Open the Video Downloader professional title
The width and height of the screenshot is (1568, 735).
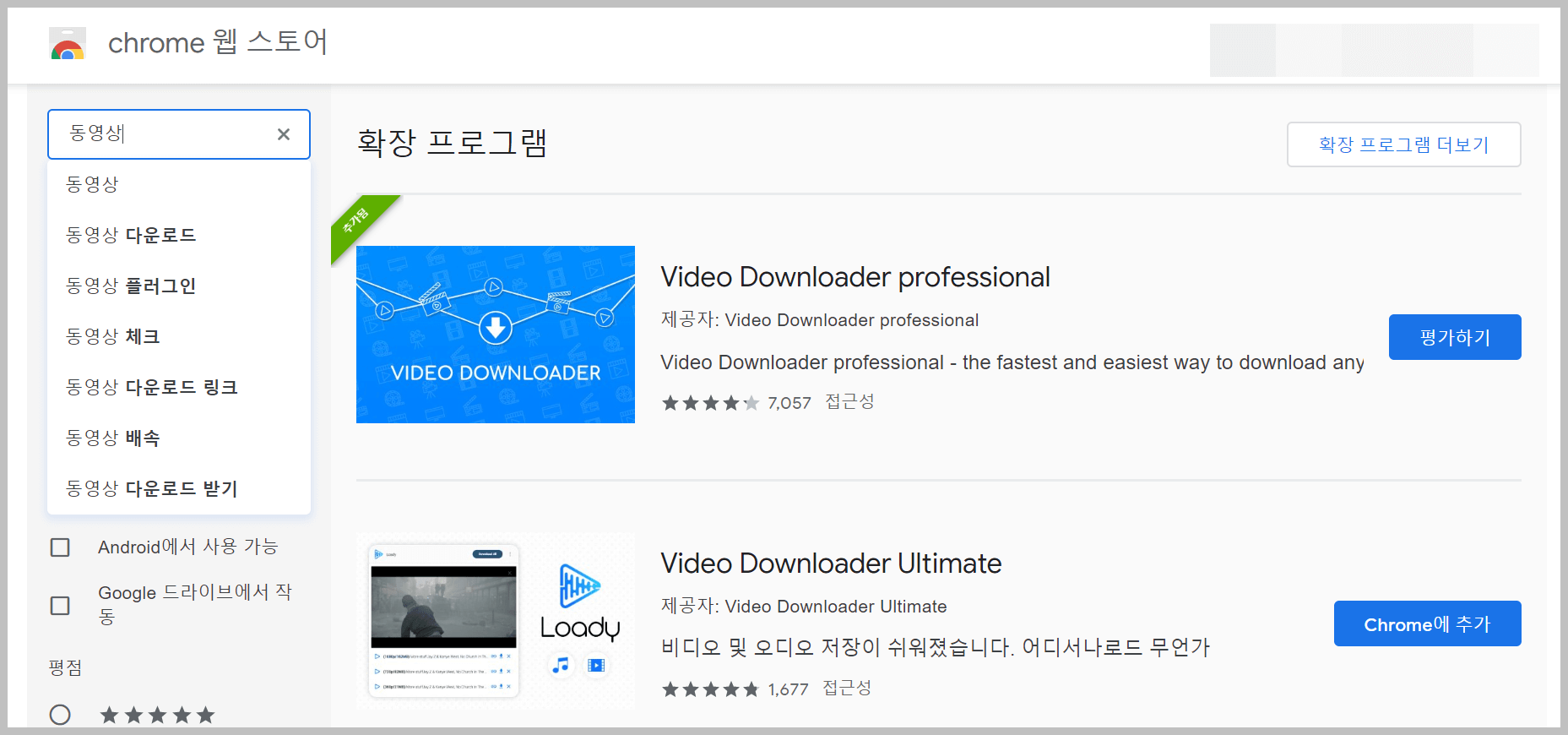click(x=855, y=277)
